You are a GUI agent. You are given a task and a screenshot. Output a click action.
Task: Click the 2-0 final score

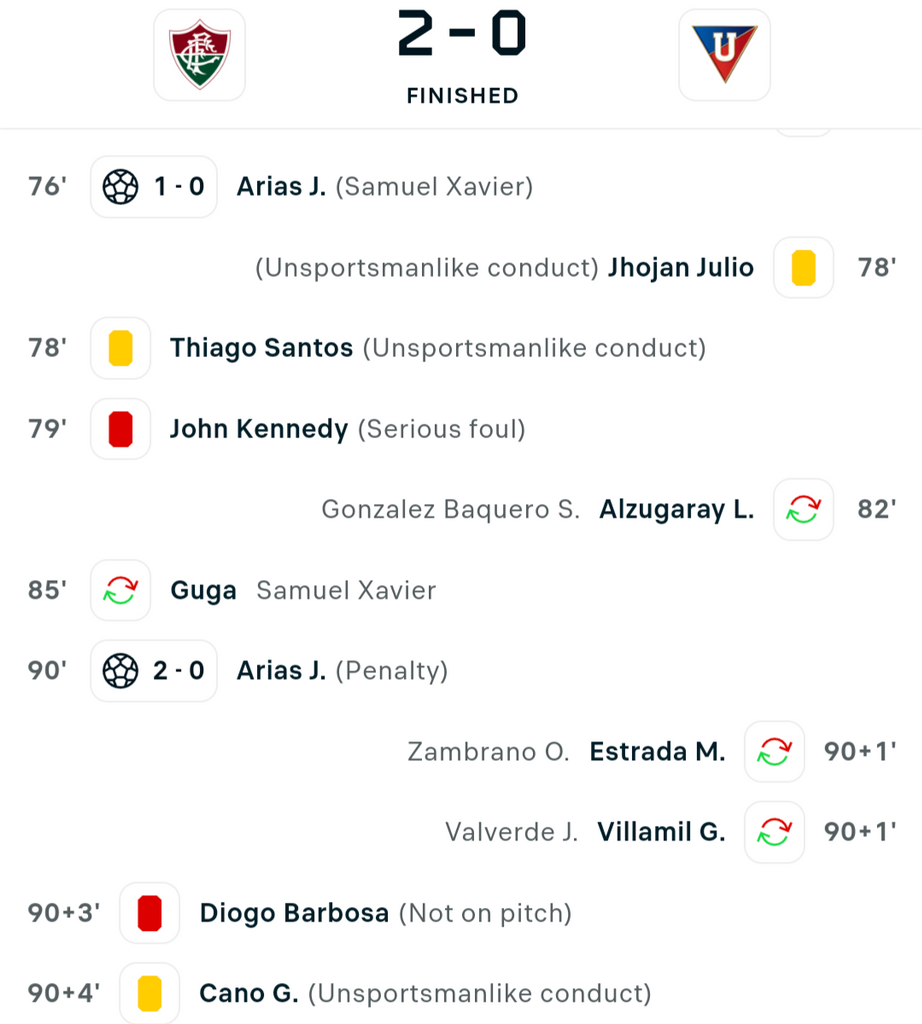click(462, 33)
